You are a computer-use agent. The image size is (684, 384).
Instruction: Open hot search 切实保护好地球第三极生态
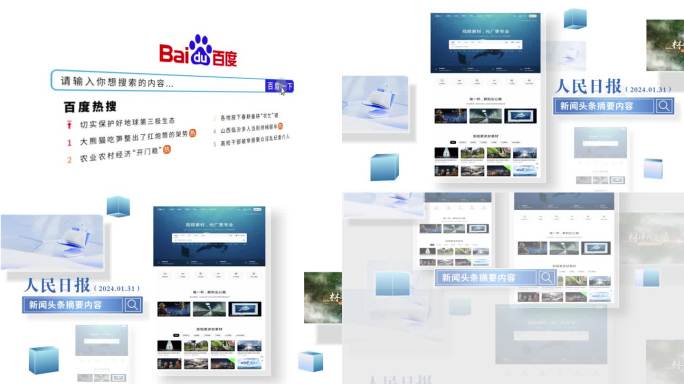(x=127, y=123)
